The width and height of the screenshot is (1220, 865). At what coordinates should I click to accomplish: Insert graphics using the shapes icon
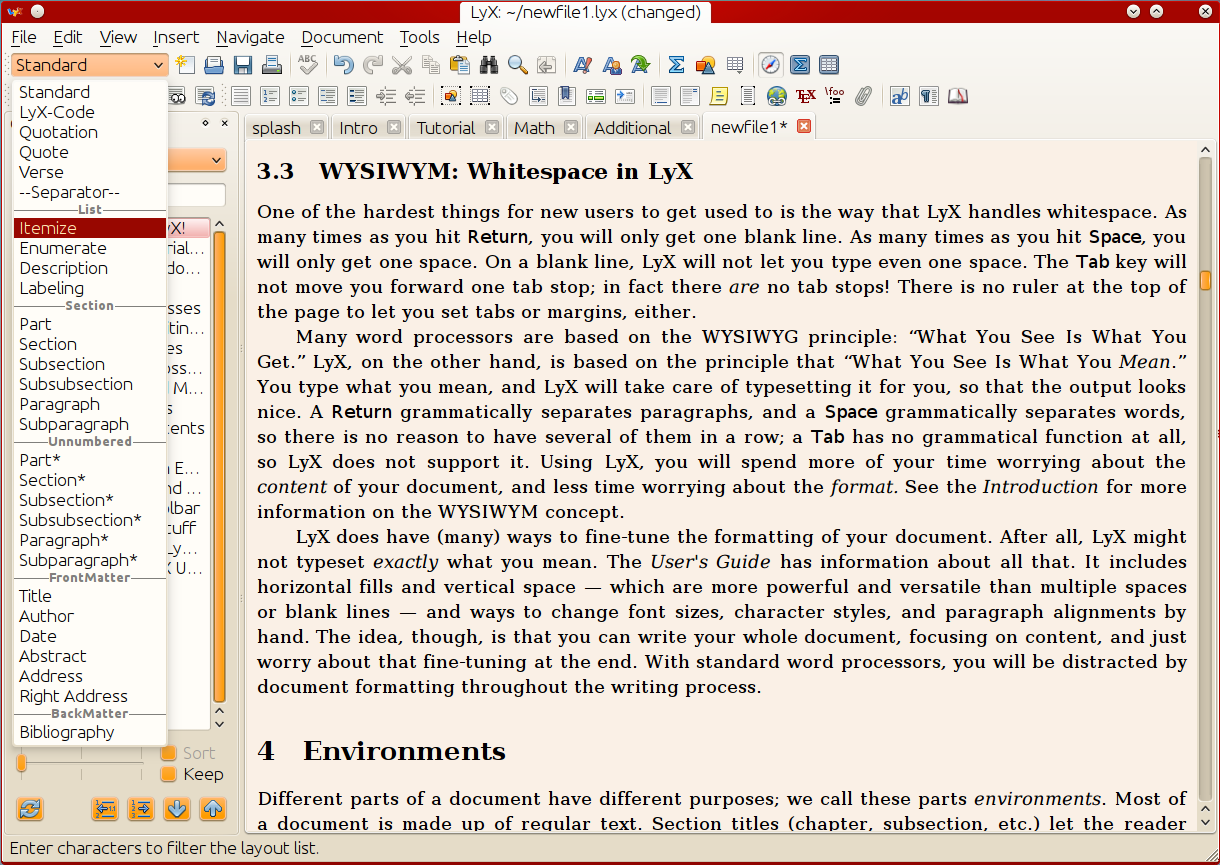pyautogui.click(x=706, y=65)
